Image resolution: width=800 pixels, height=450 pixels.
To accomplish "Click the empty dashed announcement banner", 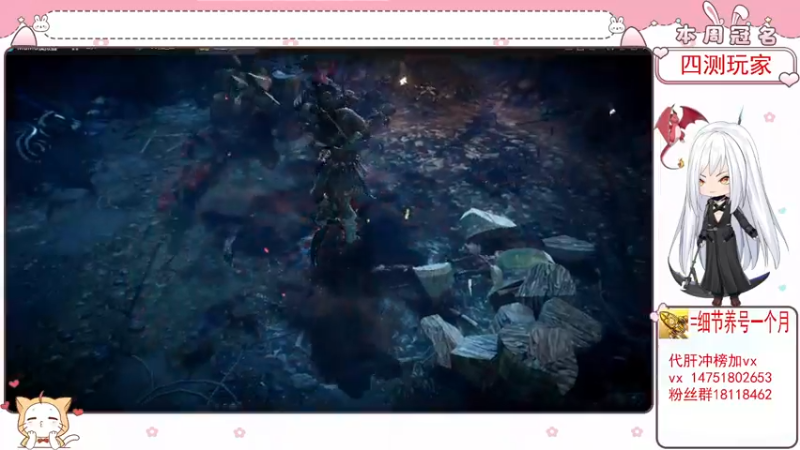I will 330,26.
